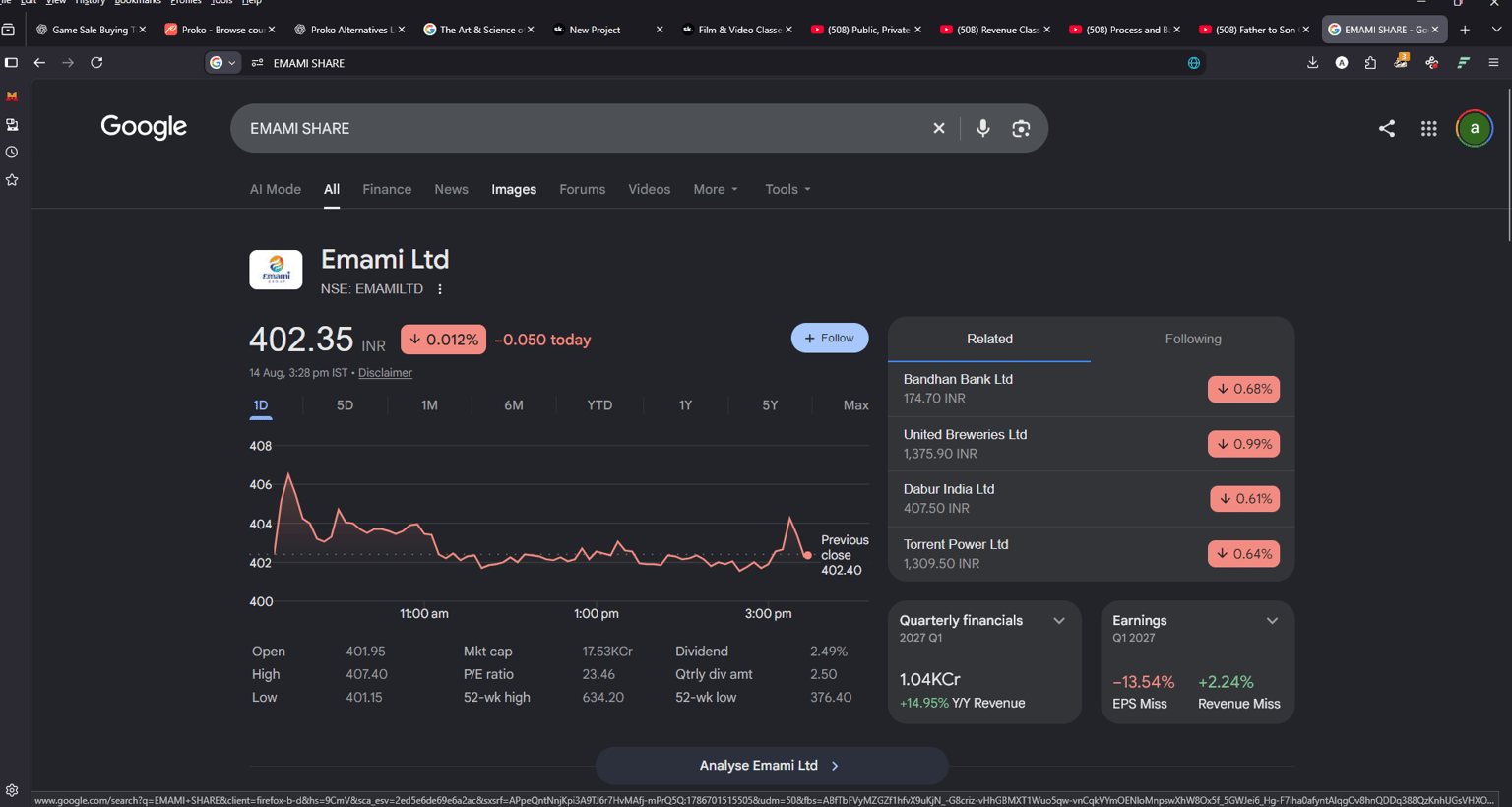The width and height of the screenshot is (1512, 807).
Task: Select the 1M chart range
Action: point(429,405)
